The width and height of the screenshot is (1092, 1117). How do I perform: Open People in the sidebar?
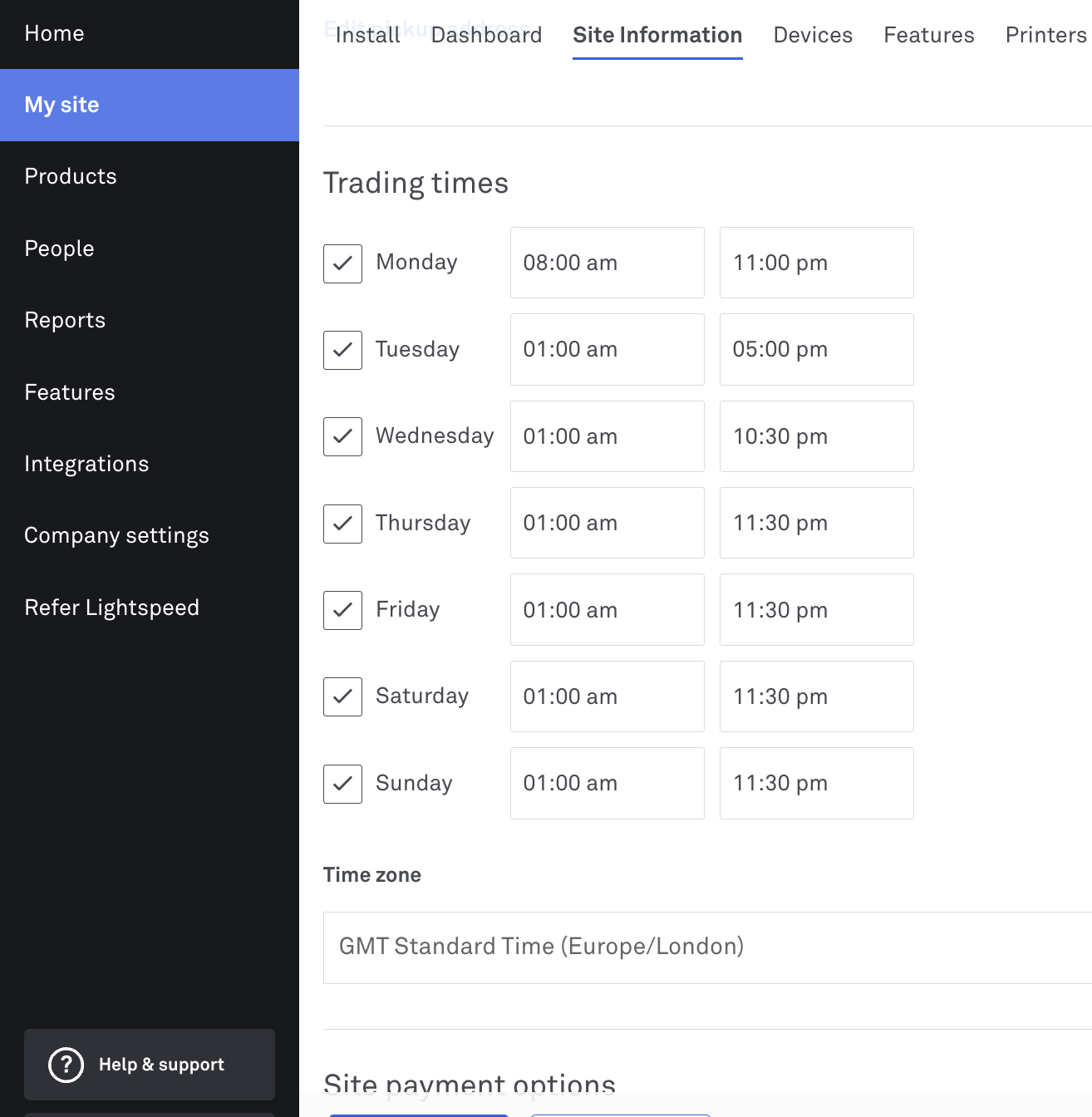click(150, 248)
